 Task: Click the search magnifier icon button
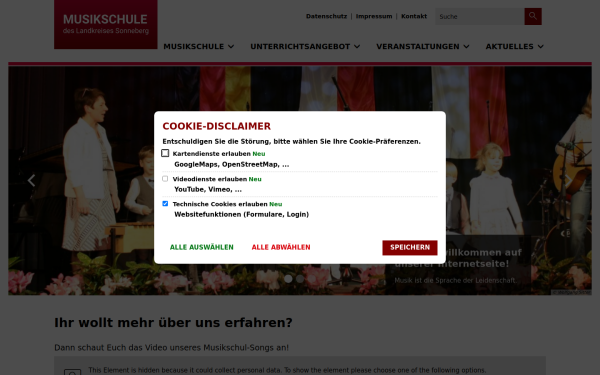533,16
